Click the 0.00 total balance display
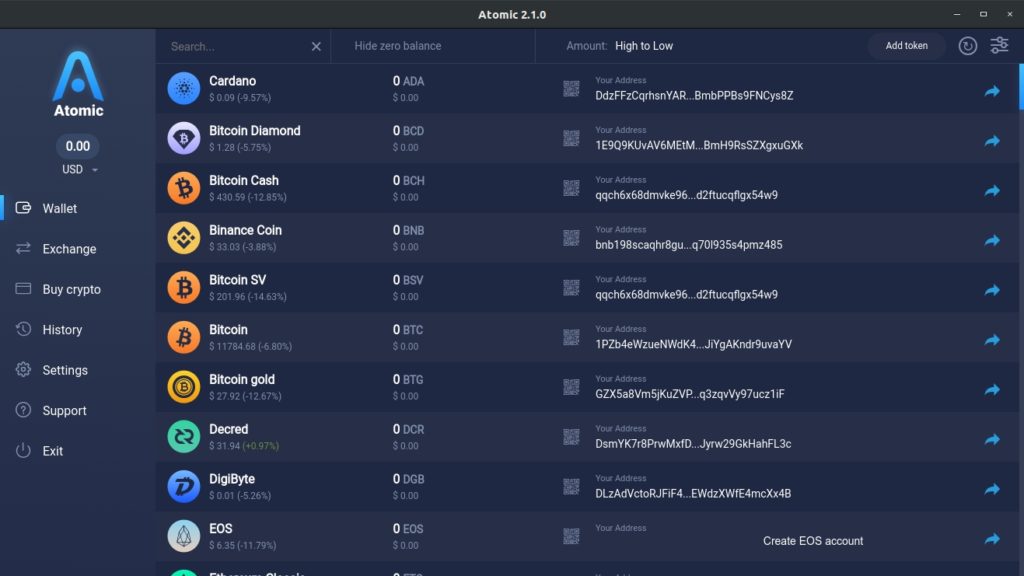This screenshot has height=576, width=1024. click(78, 146)
